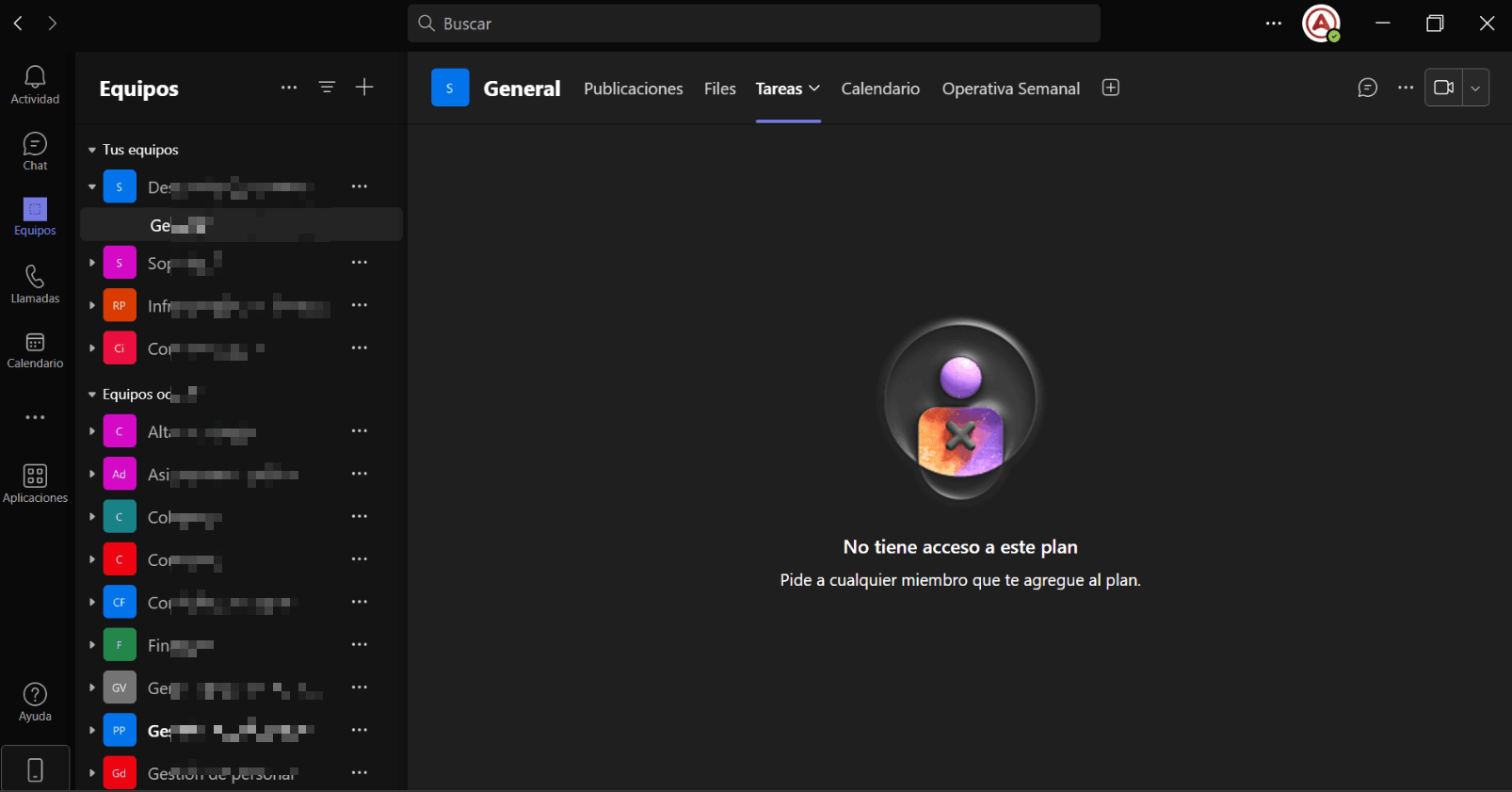Click the filter teams icon
The height and width of the screenshot is (792, 1512).
coord(327,88)
